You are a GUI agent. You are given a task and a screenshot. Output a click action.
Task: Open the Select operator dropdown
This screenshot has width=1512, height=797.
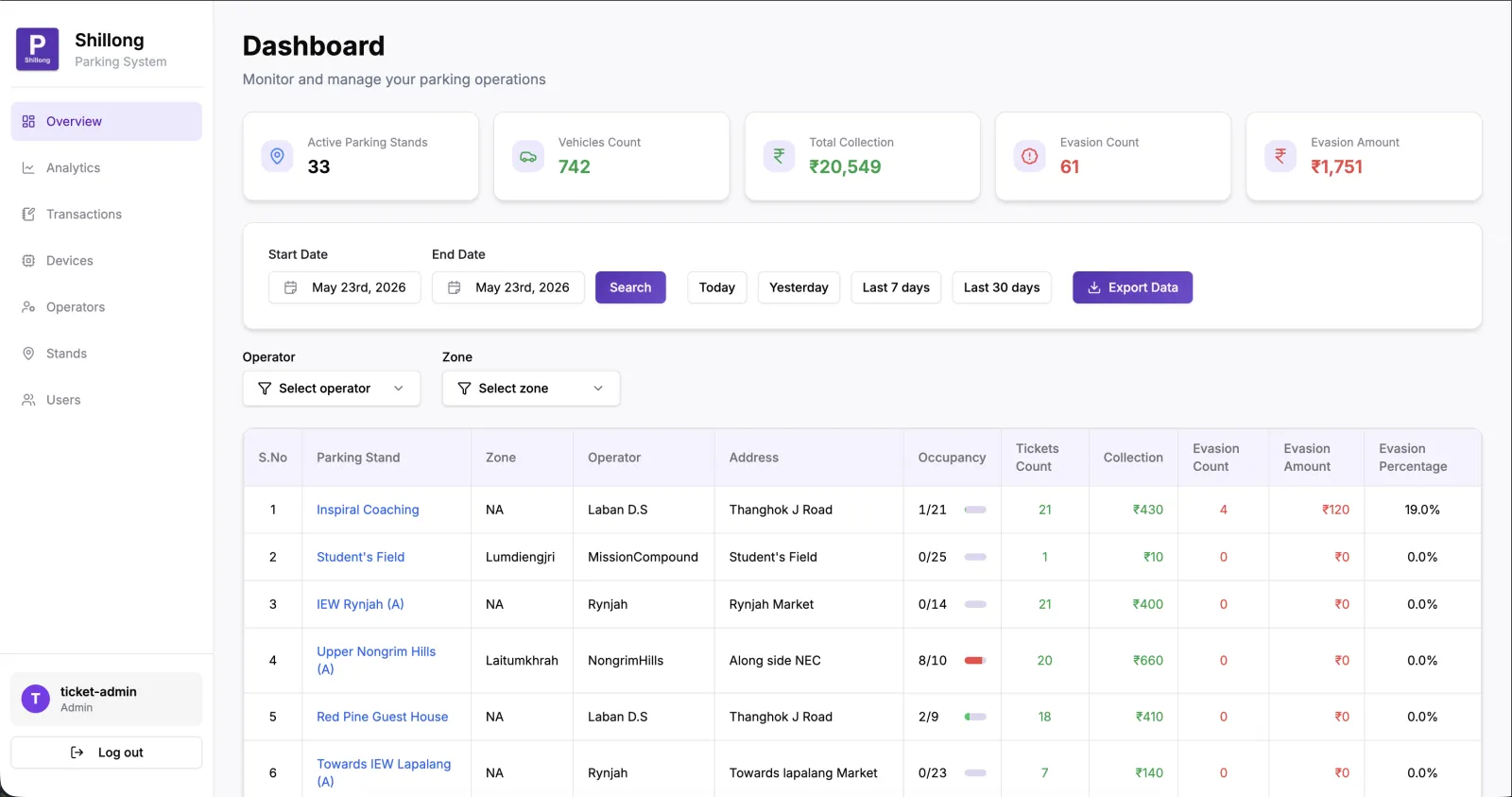[x=332, y=389]
